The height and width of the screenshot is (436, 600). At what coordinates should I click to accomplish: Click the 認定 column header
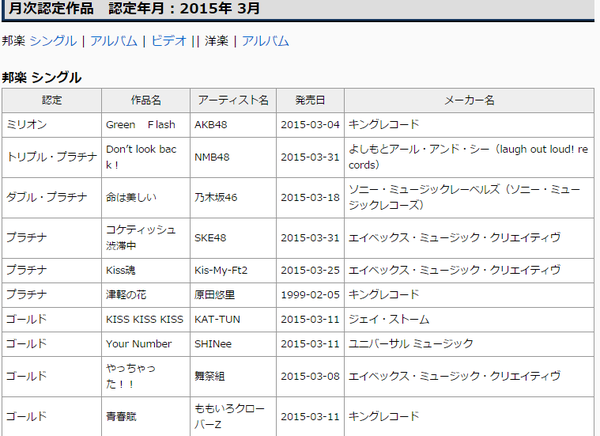click(52, 100)
